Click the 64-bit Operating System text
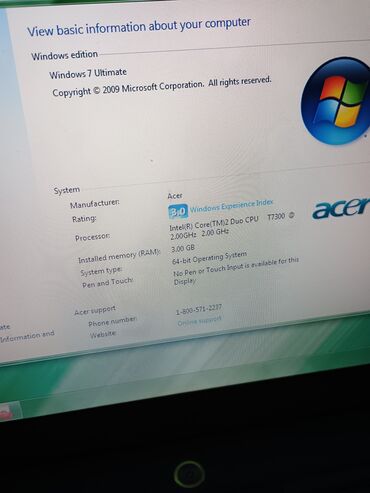 (209, 258)
